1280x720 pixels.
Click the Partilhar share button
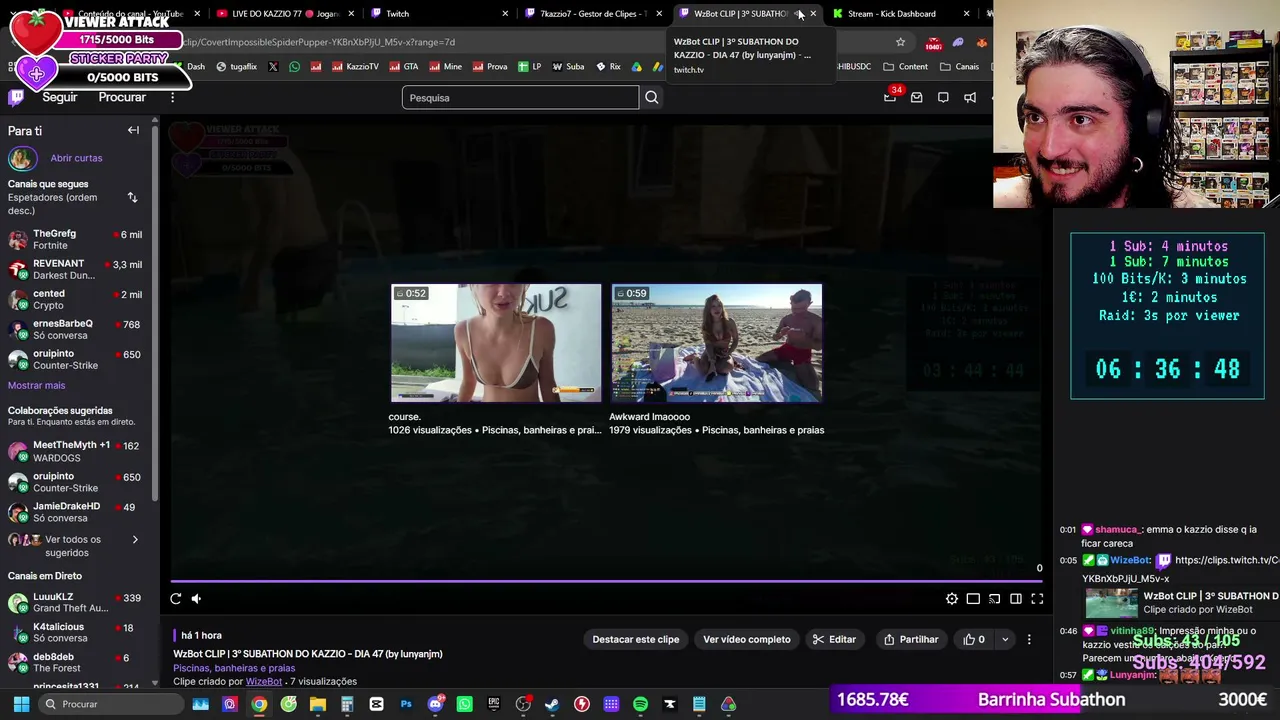(911, 639)
